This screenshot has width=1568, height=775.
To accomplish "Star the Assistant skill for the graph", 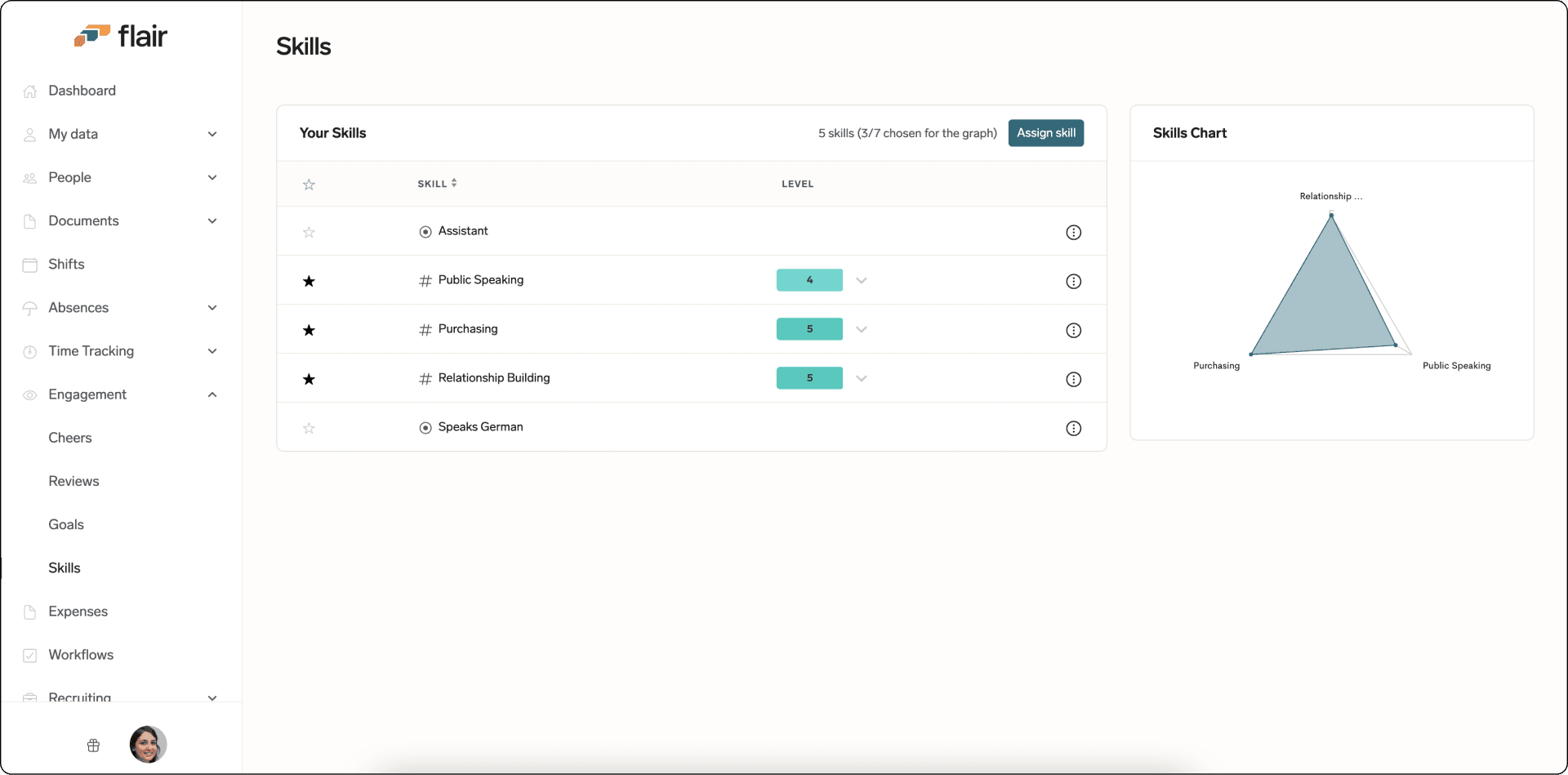I will (309, 232).
